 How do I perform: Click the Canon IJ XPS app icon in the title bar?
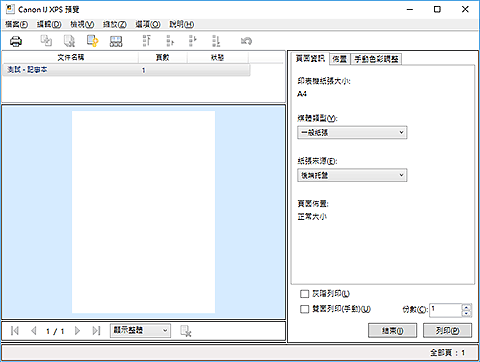pyautogui.click(x=10, y=9)
